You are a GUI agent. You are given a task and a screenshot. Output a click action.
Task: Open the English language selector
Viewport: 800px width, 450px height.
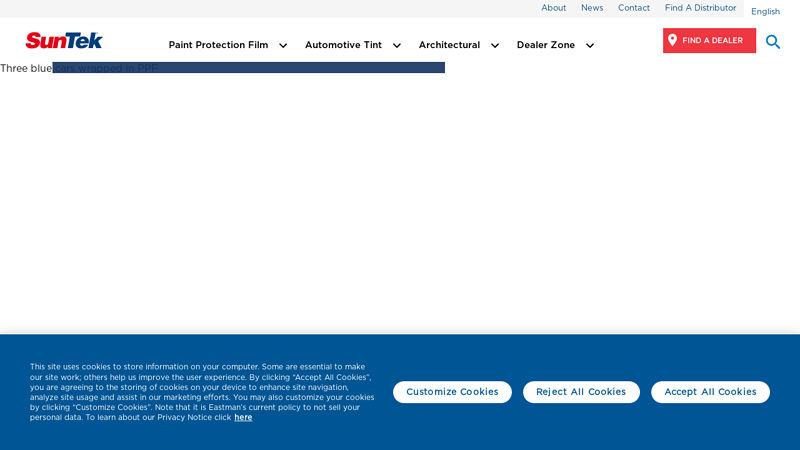(765, 12)
